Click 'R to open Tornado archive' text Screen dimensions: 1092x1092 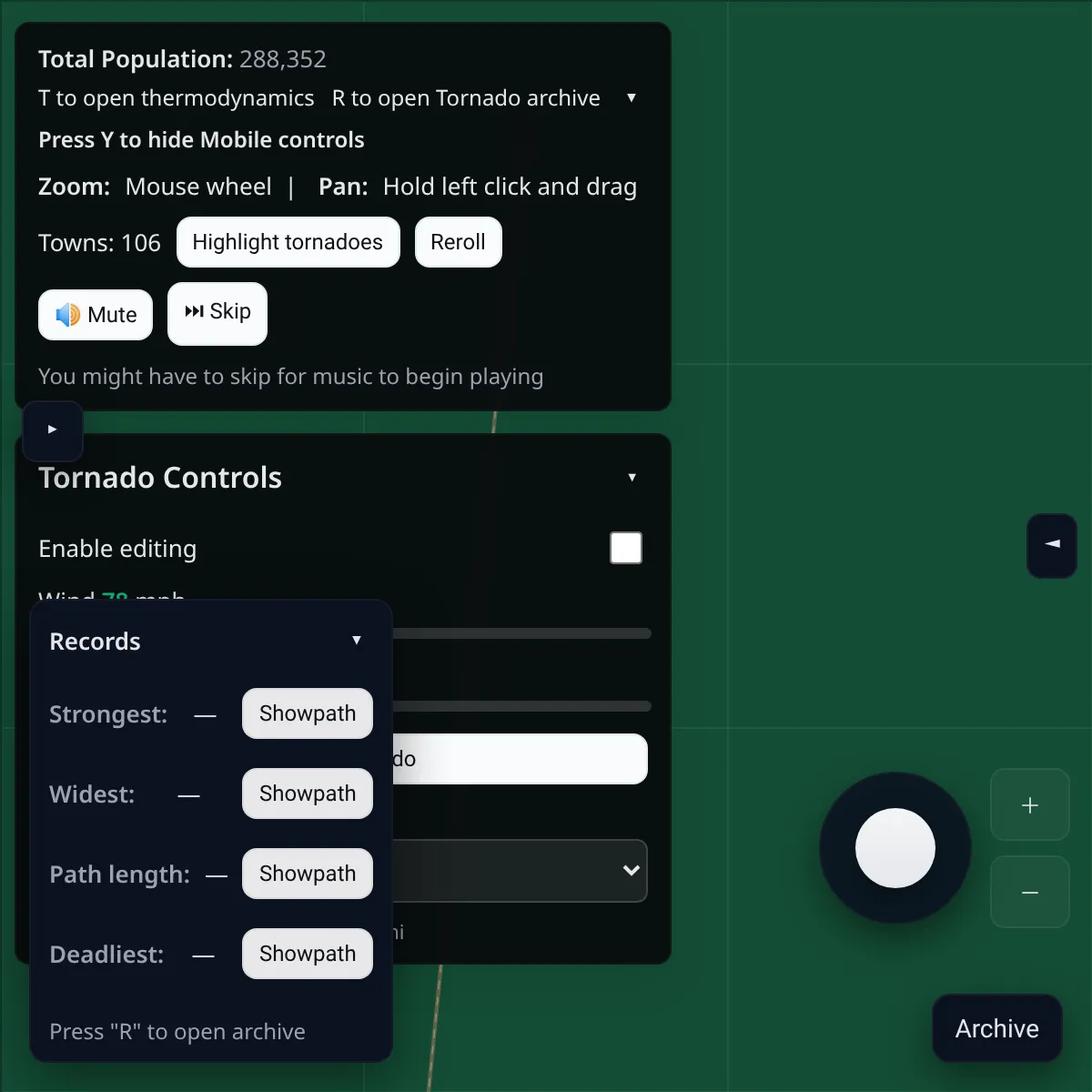point(466,98)
